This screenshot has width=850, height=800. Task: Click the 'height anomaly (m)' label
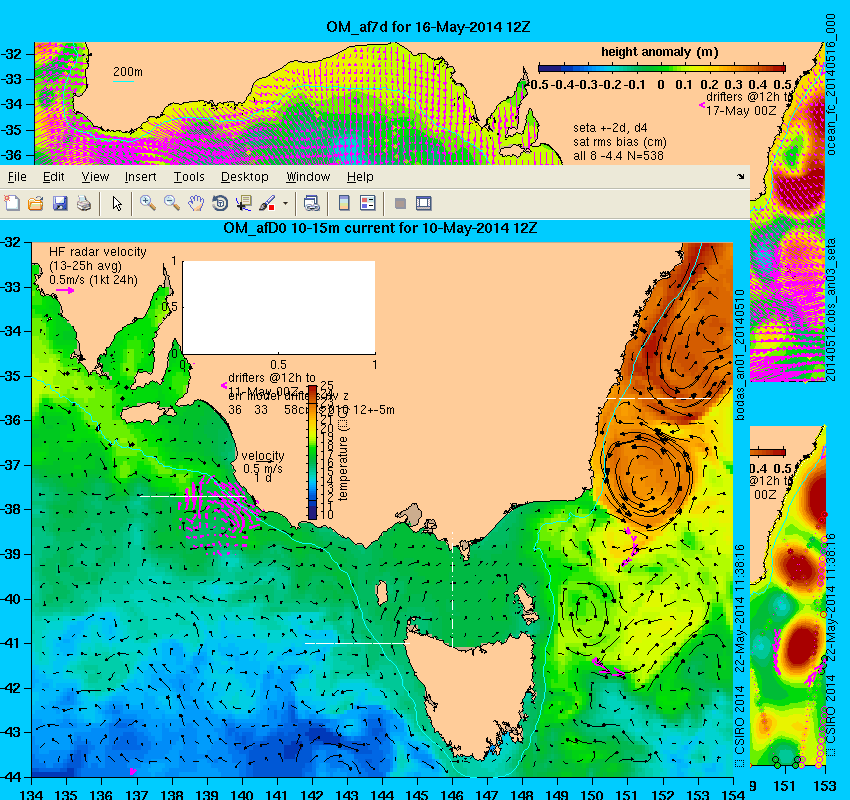click(660, 52)
